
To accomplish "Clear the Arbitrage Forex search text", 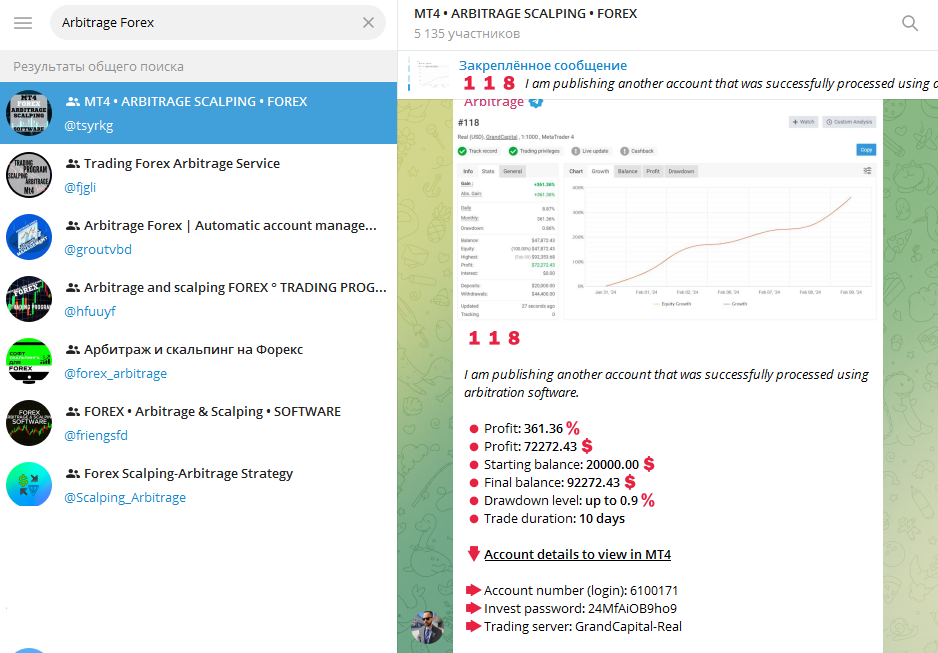I will [x=368, y=23].
